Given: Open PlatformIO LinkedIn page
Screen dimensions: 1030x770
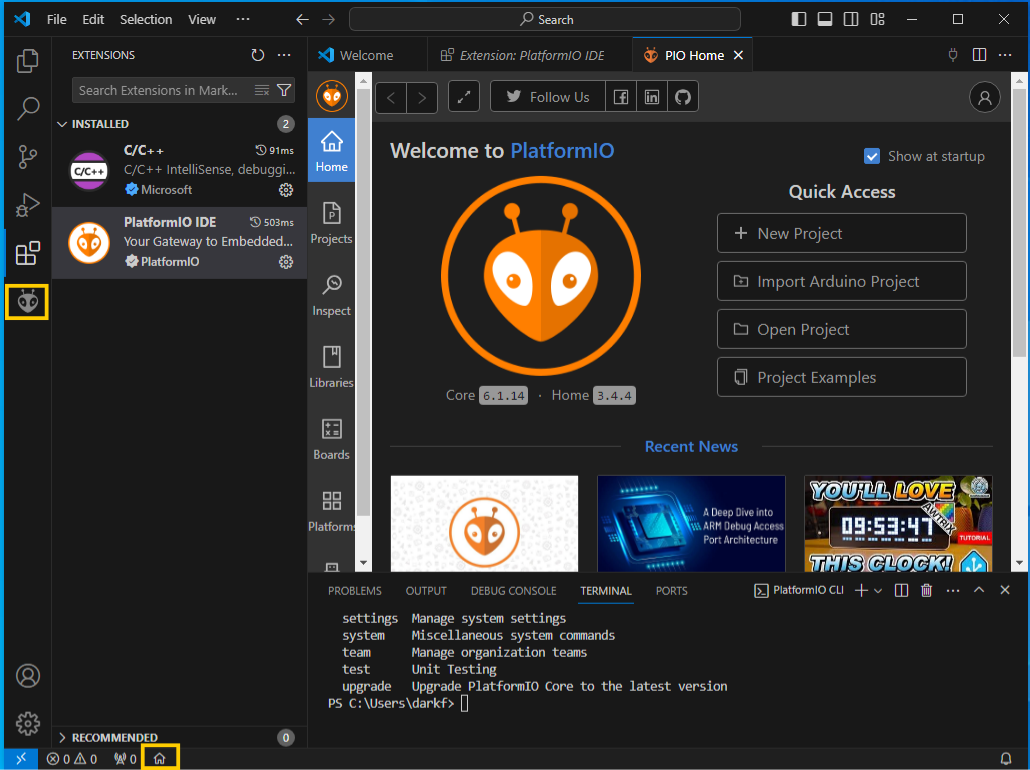Looking at the screenshot, I should click(x=652, y=97).
